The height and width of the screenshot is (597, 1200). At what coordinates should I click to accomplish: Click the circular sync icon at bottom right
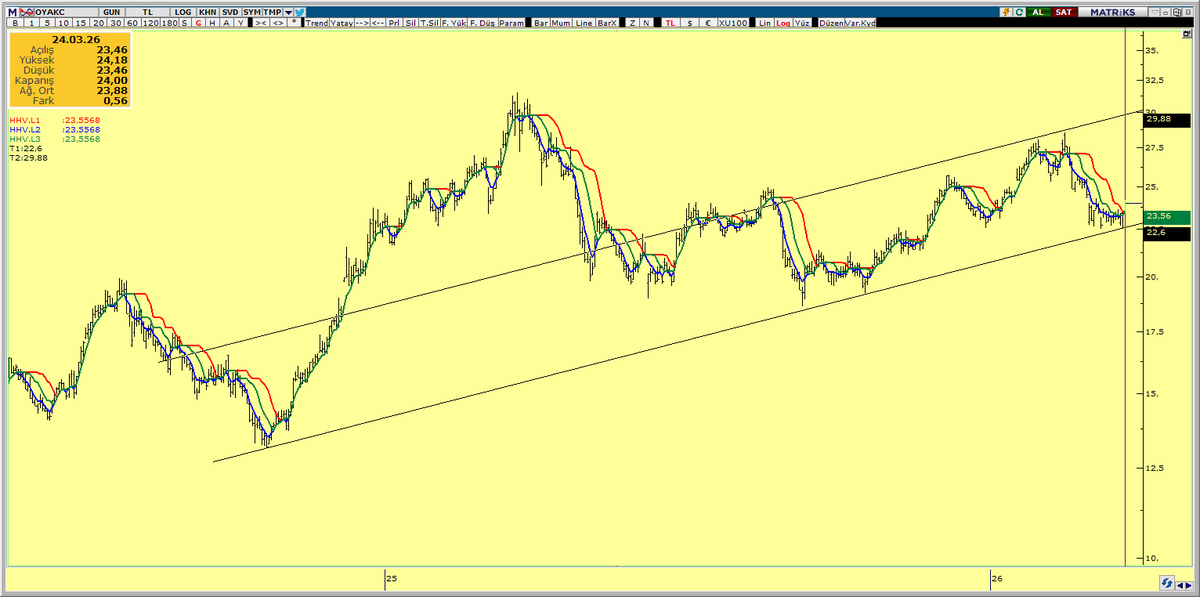pyautogui.click(x=1167, y=582)
